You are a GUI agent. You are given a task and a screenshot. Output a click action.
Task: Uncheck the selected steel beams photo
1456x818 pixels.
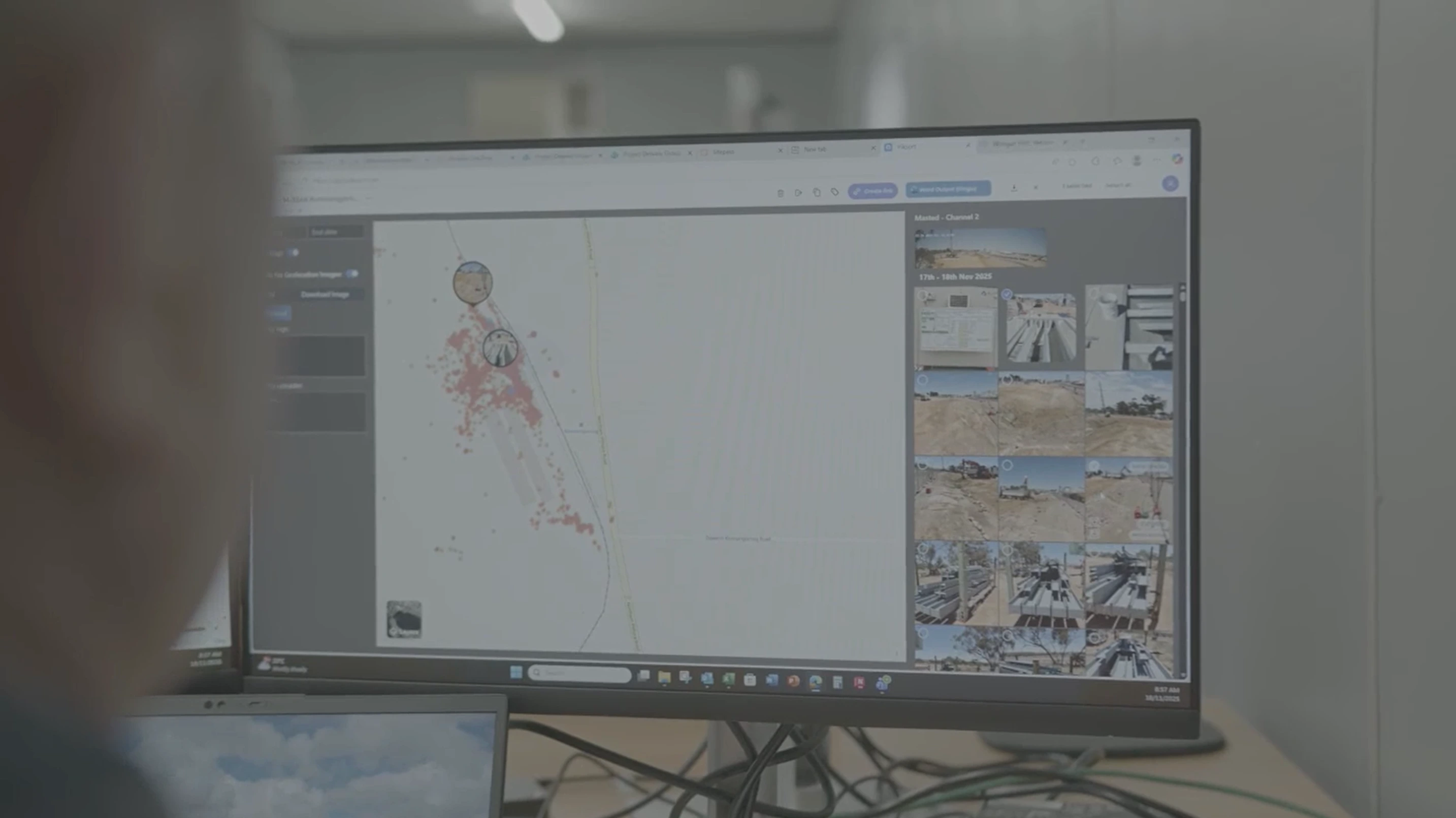(1007, 294)
